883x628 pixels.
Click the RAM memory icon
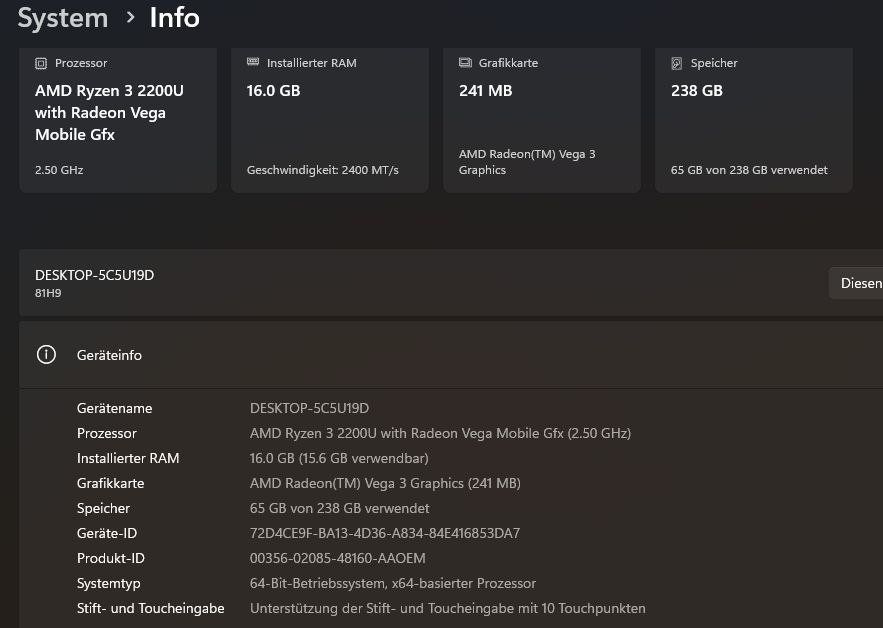253,62
